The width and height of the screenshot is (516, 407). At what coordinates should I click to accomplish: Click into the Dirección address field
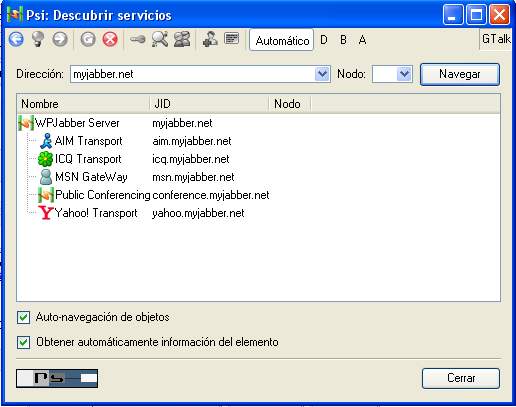192,74
